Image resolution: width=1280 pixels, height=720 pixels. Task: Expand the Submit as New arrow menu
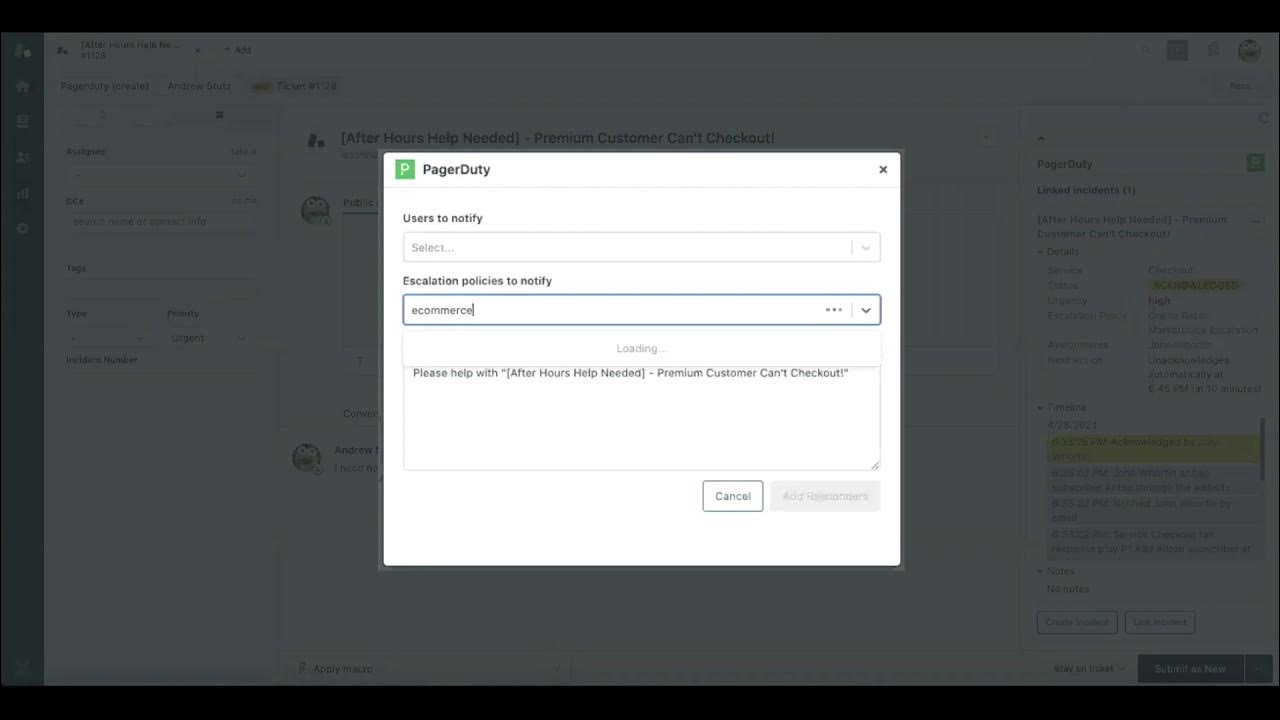pos(1257,668)
